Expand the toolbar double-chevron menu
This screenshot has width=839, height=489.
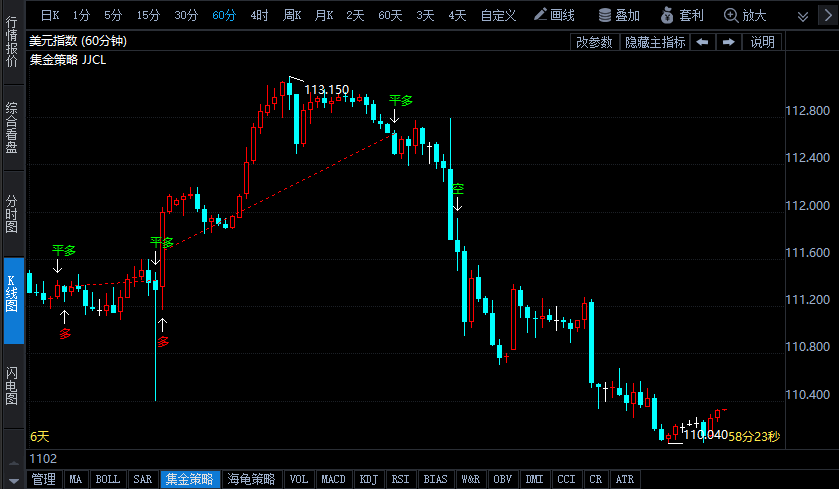click(803, 17)
